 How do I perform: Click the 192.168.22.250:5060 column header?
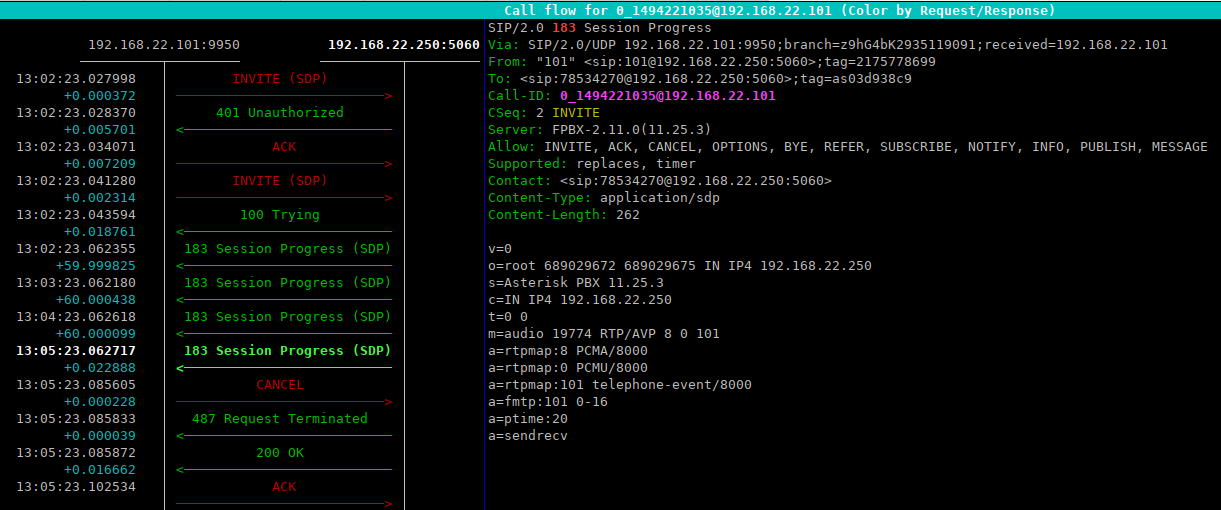tap(403, 45)
